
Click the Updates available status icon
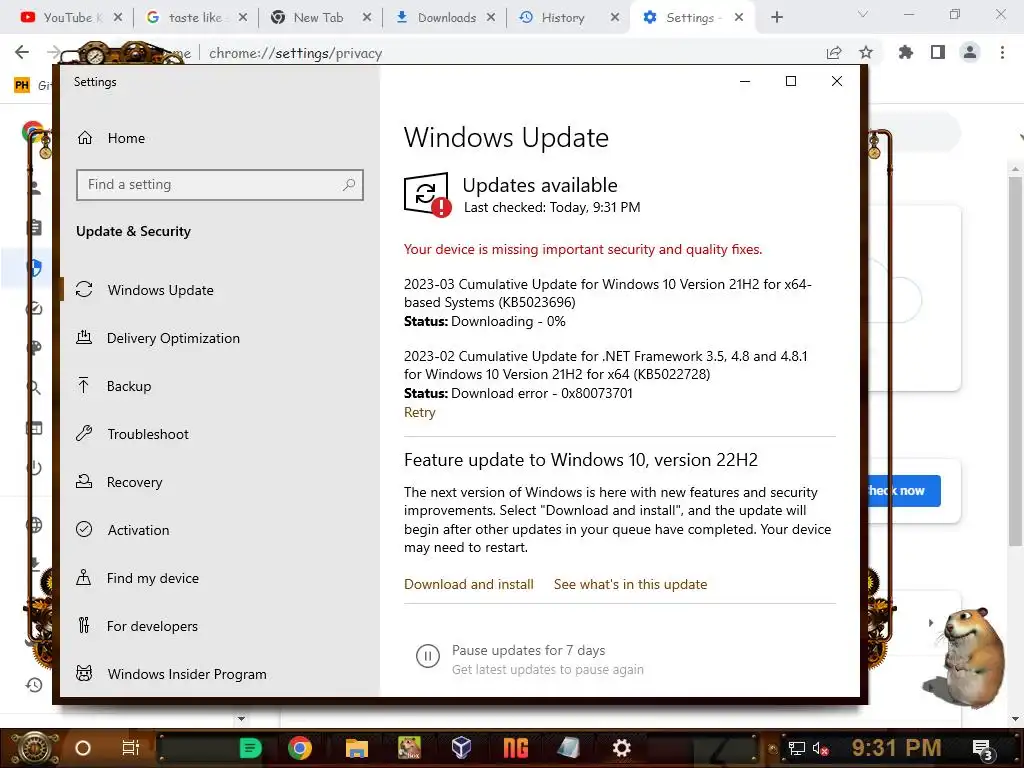tap(427, 195)
